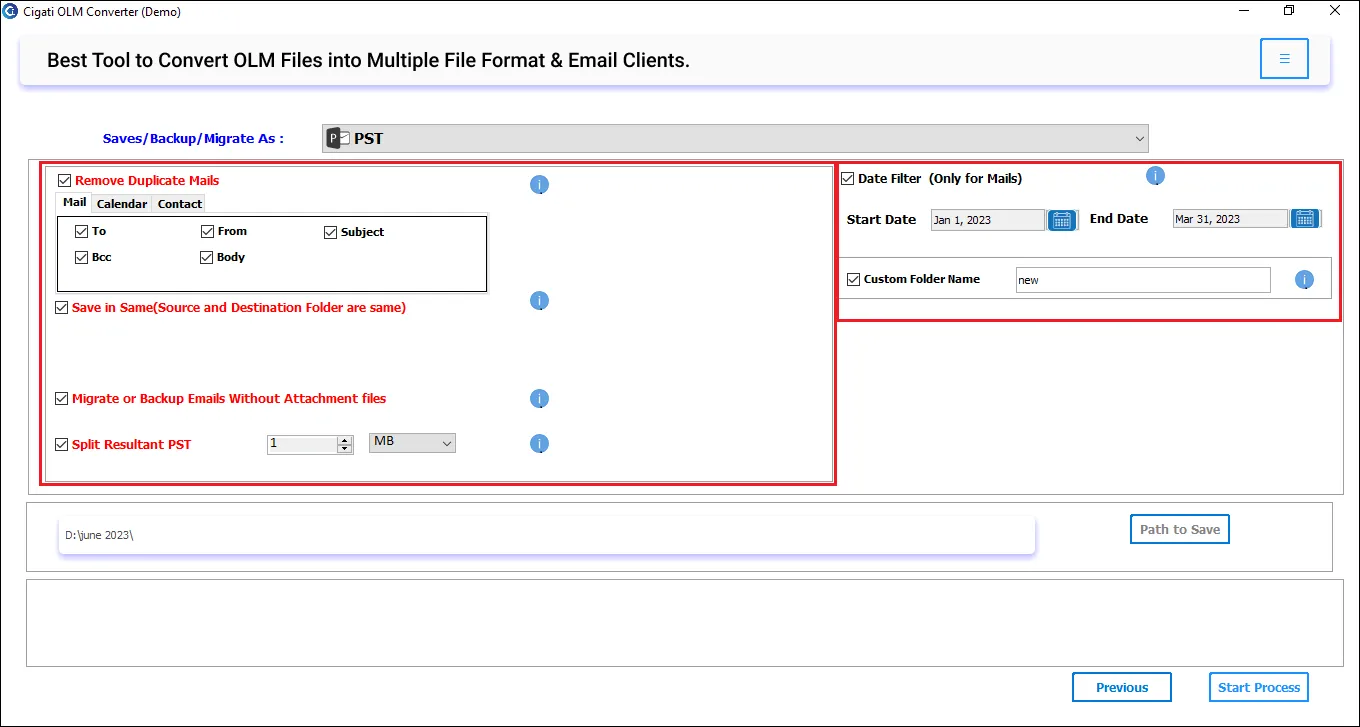Open the MB size unit dropdown
The height and width of the screenshot is (727, 1360).
[412, 442]
